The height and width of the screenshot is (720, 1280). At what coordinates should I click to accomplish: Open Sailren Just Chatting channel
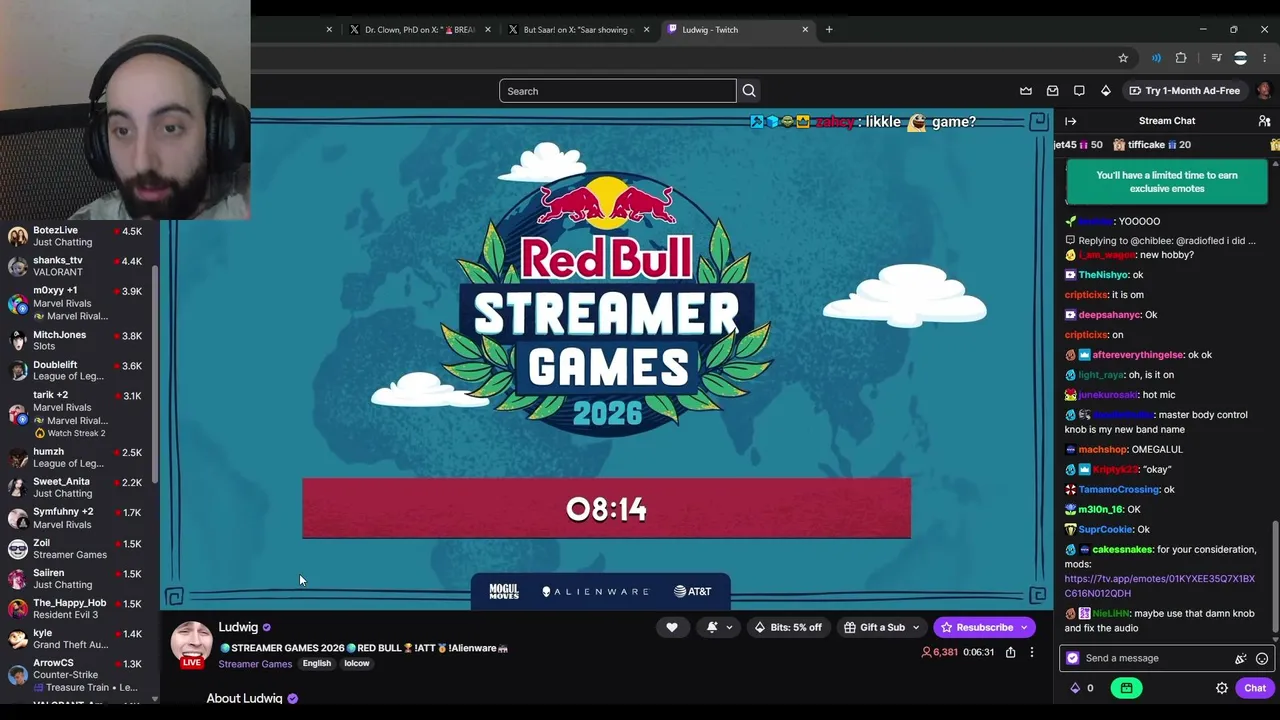coord(78,579)
